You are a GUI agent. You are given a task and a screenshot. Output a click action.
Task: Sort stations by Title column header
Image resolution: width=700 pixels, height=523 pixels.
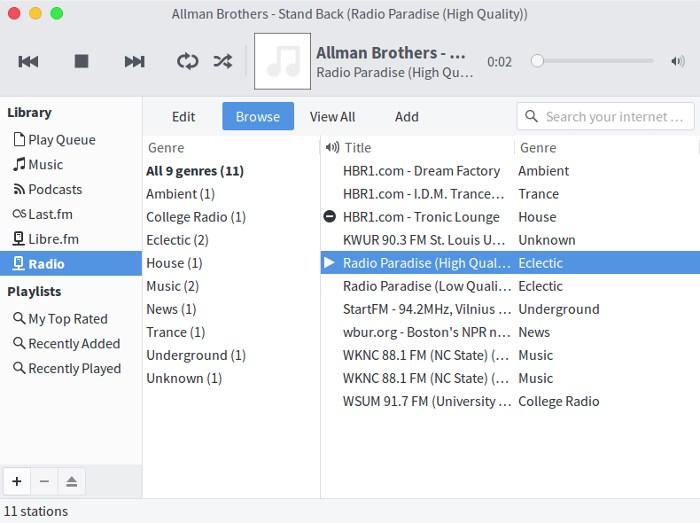[420, 147]
